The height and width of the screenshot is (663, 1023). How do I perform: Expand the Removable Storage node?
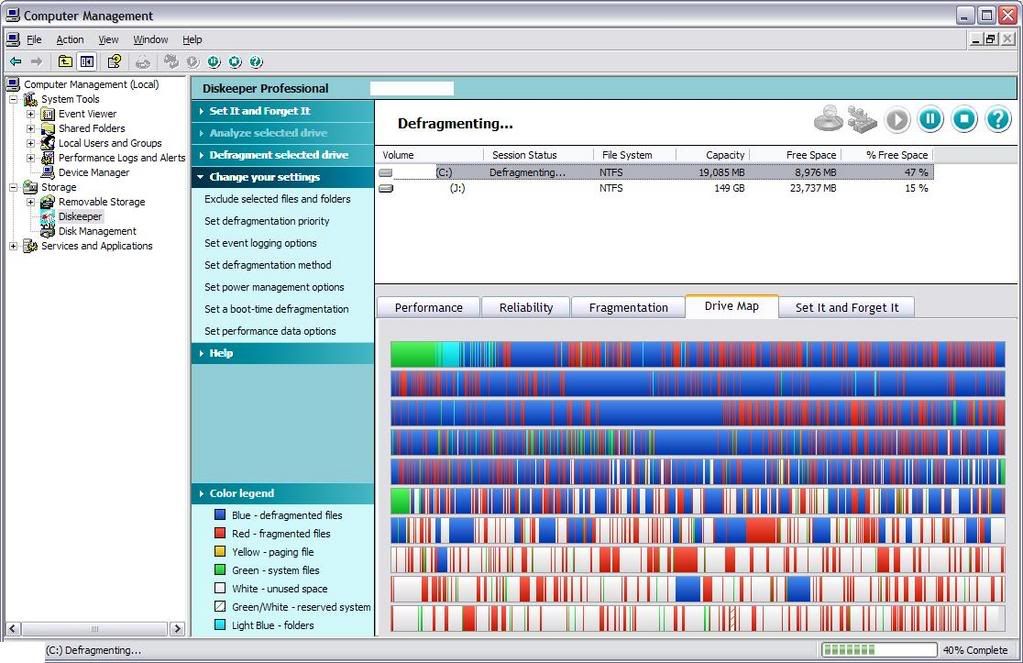click(x=30, y=202)
